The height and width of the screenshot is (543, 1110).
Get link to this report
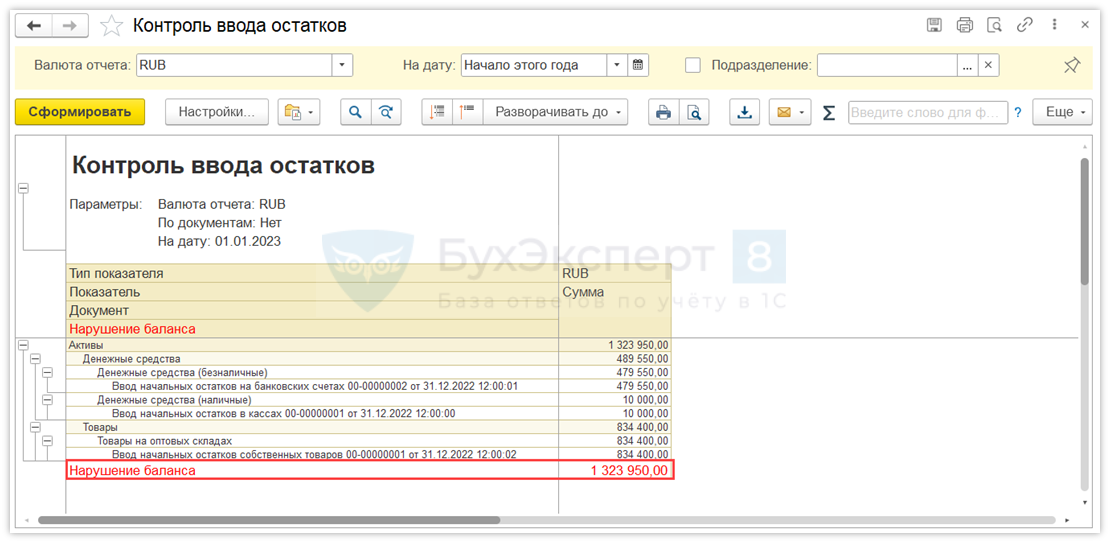1024,25
